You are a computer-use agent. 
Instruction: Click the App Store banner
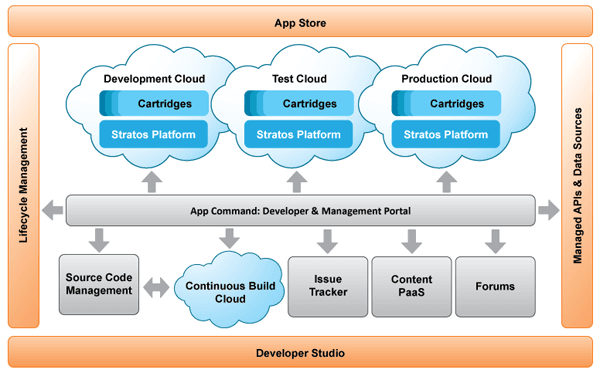(x=300, y=21)
